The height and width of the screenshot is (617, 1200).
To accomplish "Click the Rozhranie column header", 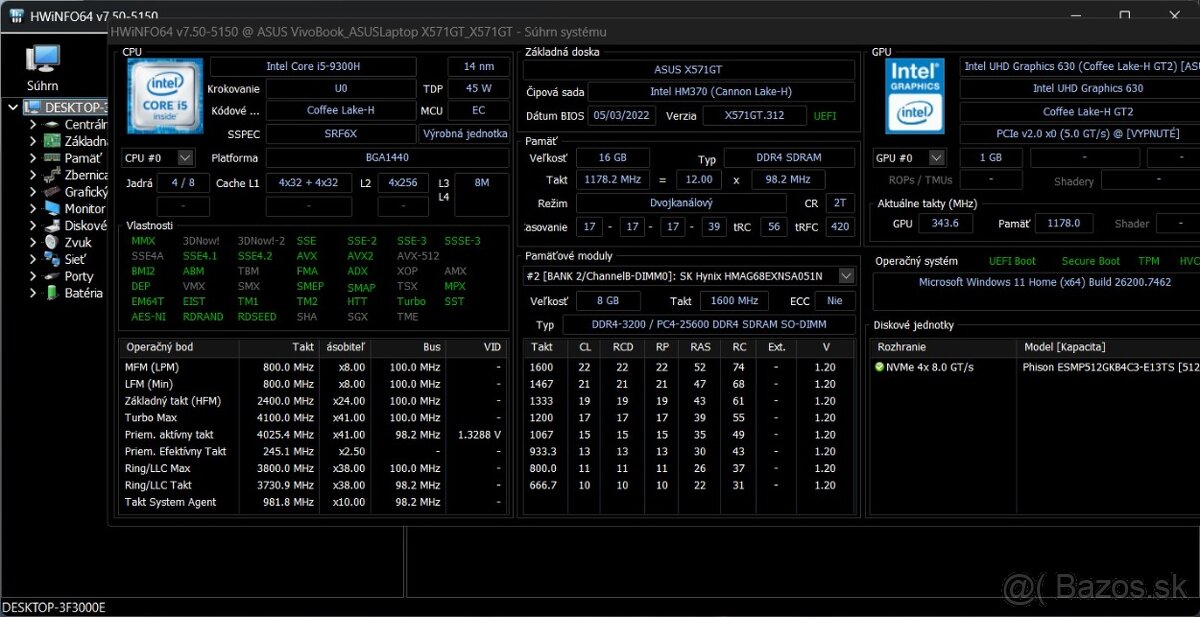I will coord(900,347).
